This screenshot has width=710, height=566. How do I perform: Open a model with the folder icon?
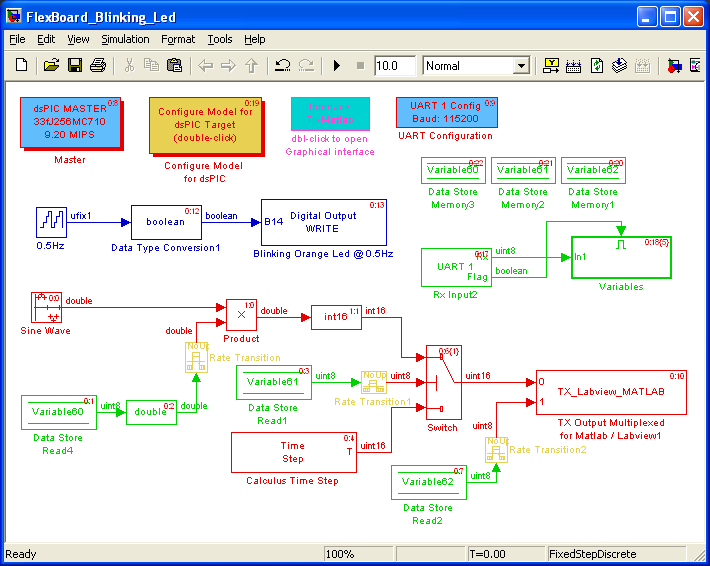(51, 66)
